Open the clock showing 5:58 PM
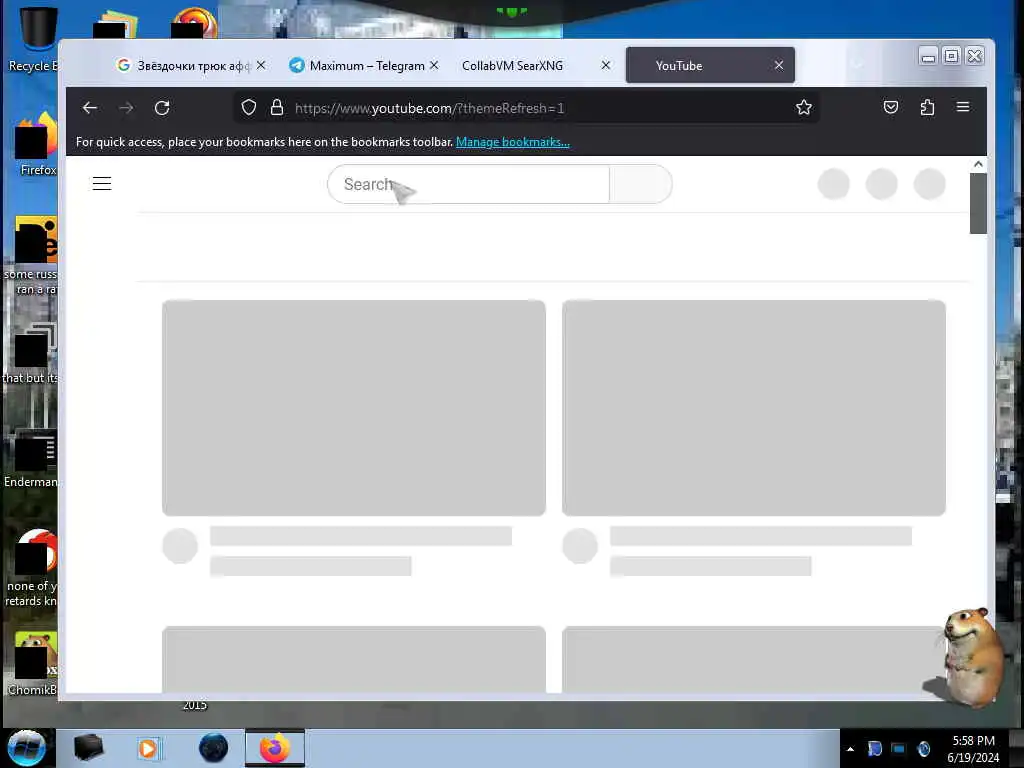This screenshot has height=768, width=1024. tap(973, 749)
